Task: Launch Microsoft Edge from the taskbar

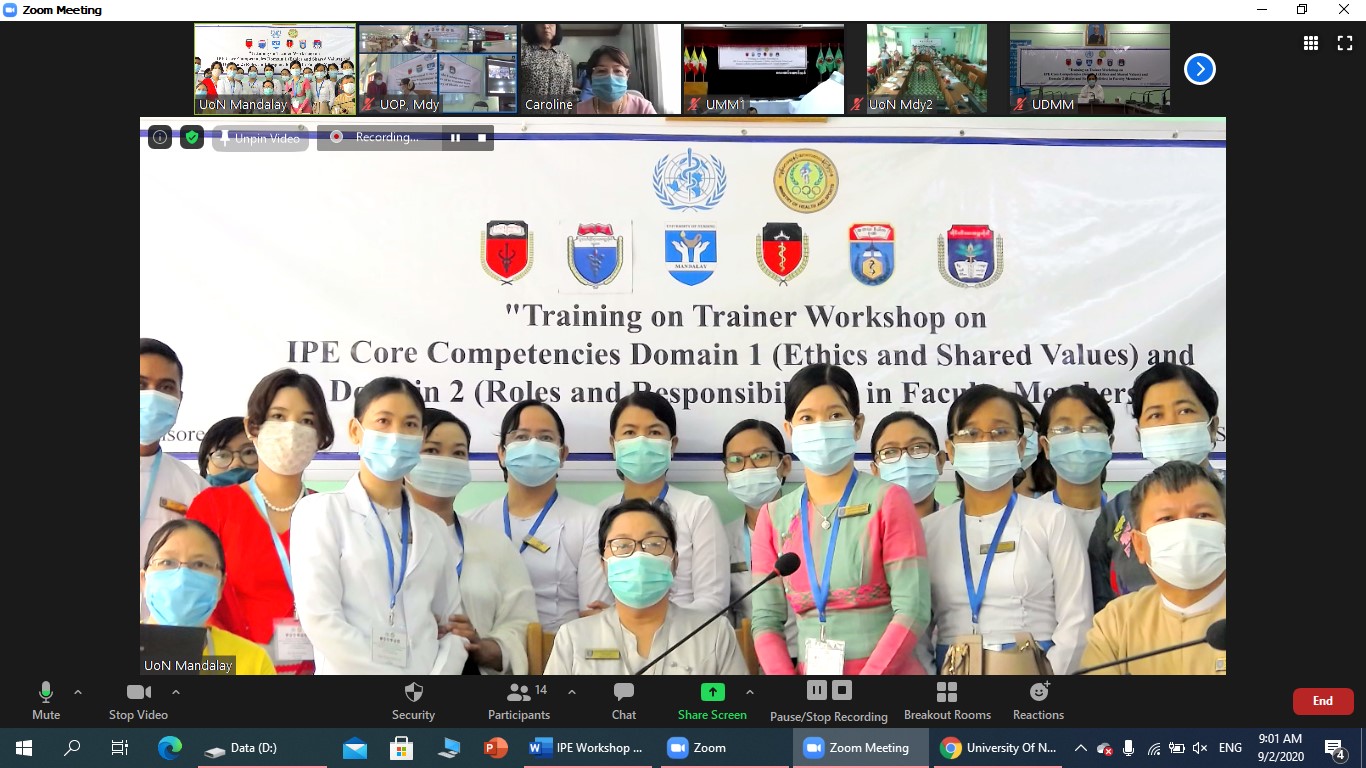Action: pos(170,748)
